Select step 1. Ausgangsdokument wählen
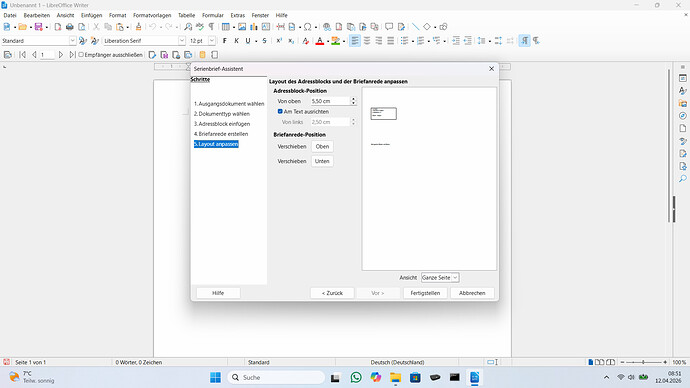This screenshot has height=388, width=690. coord(229,104)
